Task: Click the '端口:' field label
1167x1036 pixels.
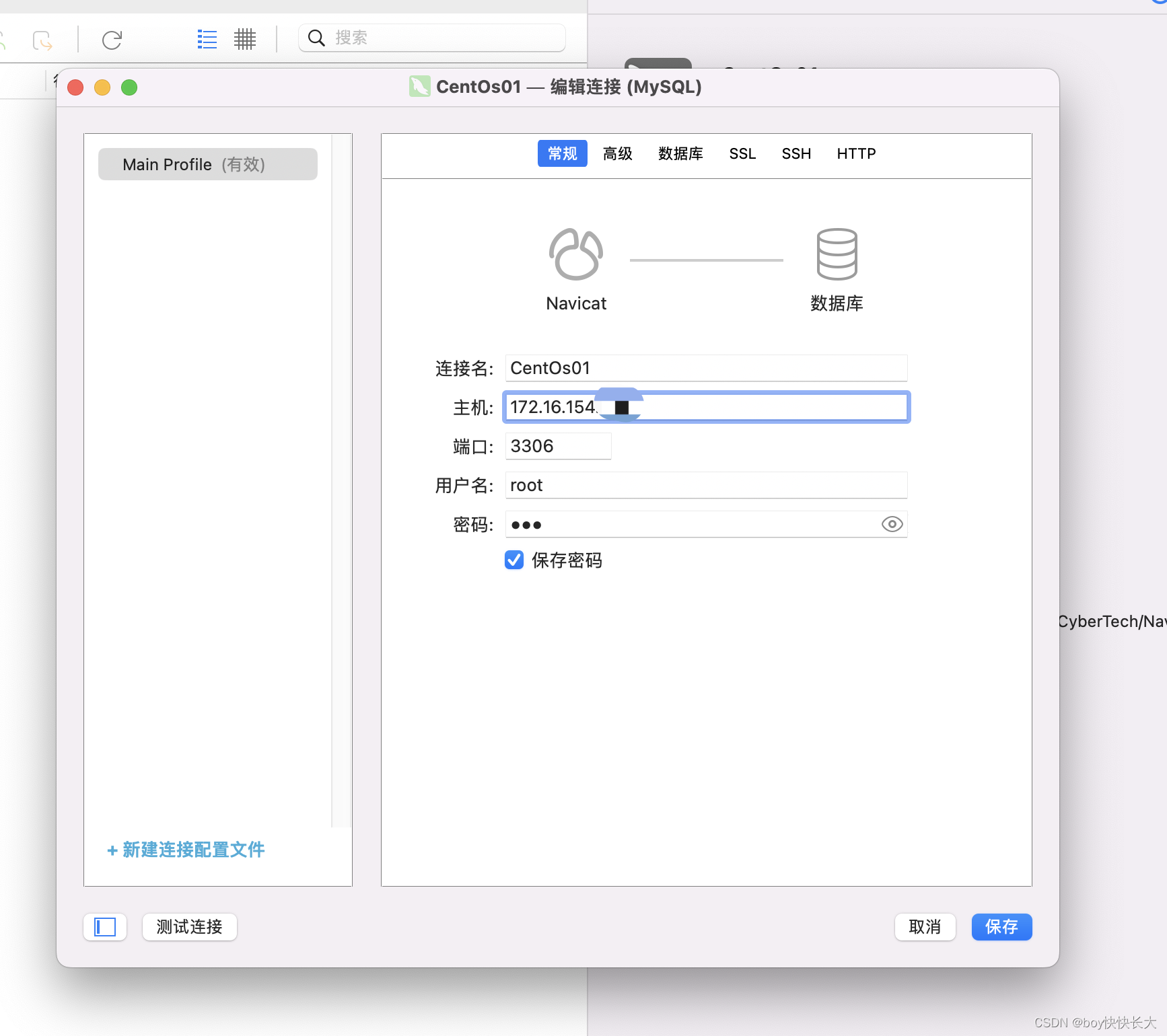Action: [473, 447]
